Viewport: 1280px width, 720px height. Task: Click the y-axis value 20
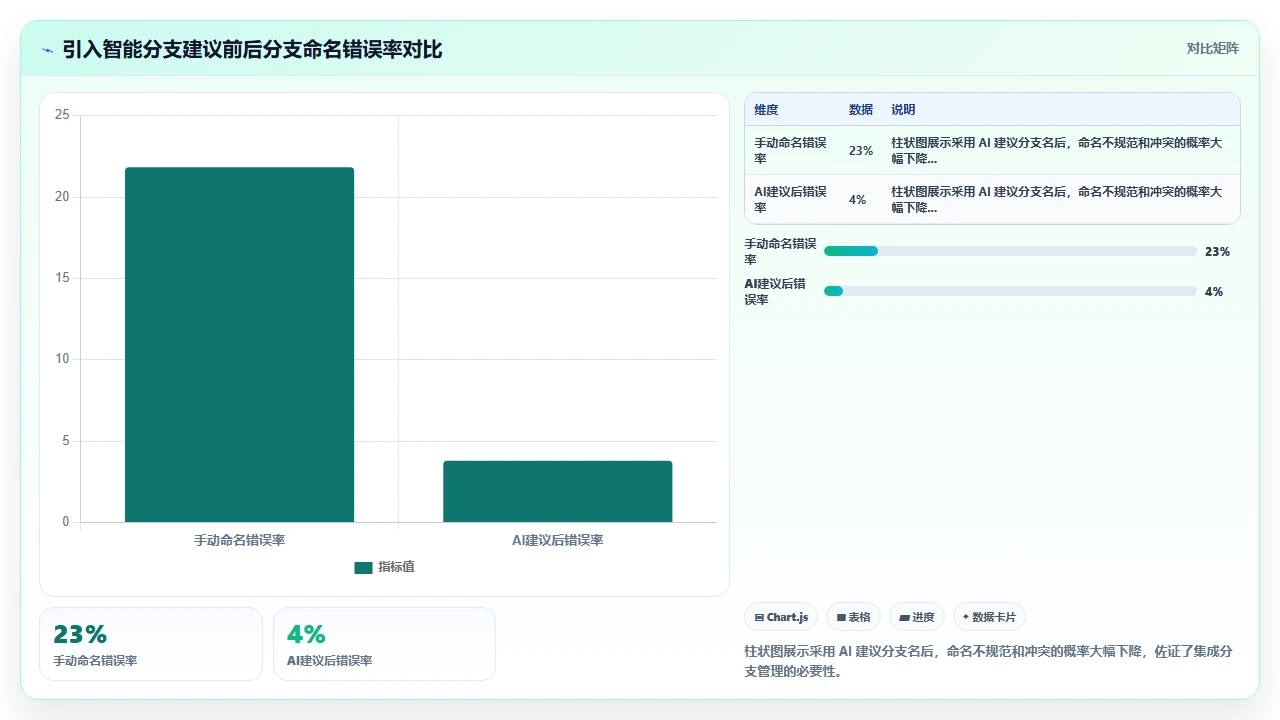(x=62, y=197)
